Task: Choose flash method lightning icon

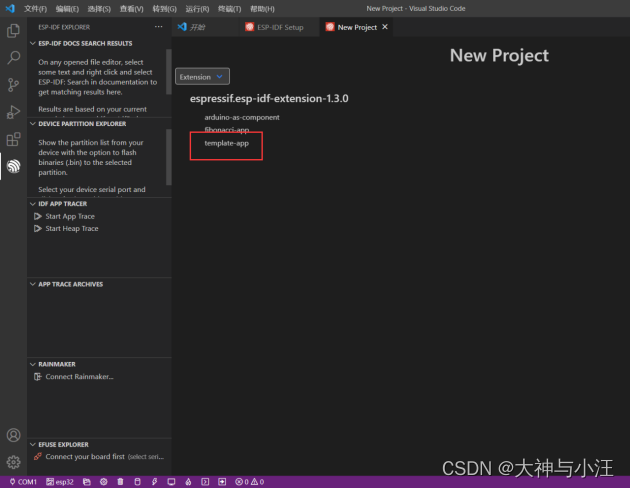Action: click(154, 482)
